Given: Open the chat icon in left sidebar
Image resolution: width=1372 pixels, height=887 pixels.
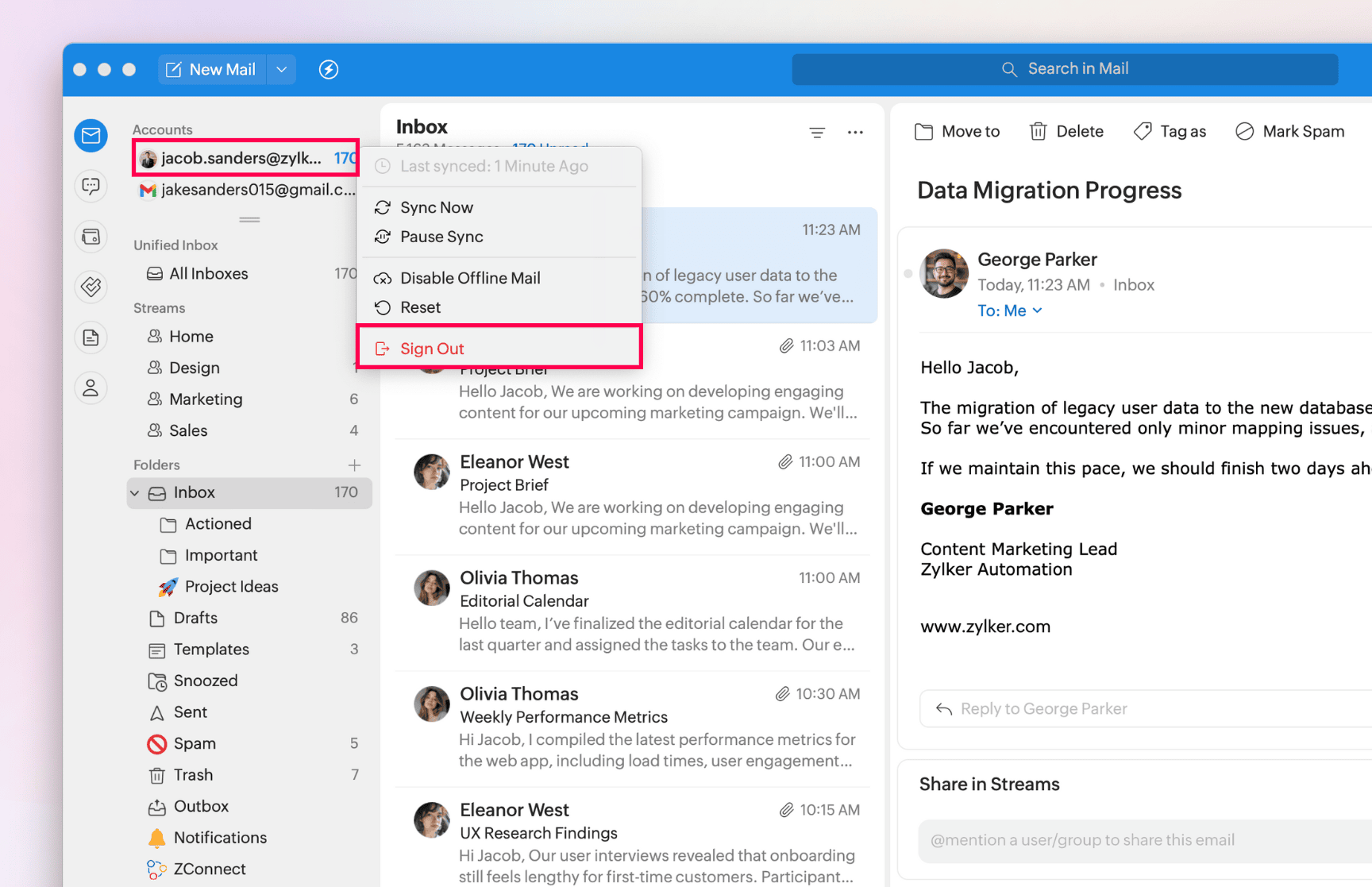Looking at the screenshot, I should pos(91,187).
